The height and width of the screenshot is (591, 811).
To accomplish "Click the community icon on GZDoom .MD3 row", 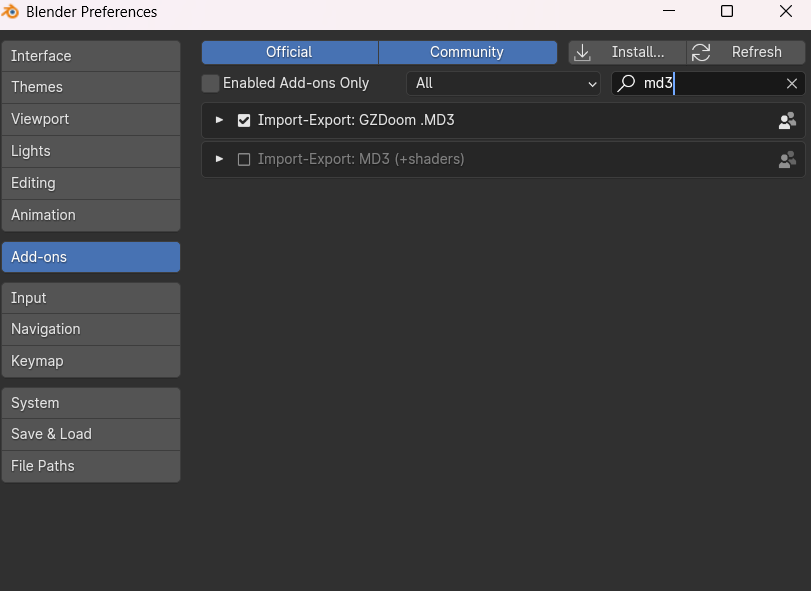I will (787, 120).
